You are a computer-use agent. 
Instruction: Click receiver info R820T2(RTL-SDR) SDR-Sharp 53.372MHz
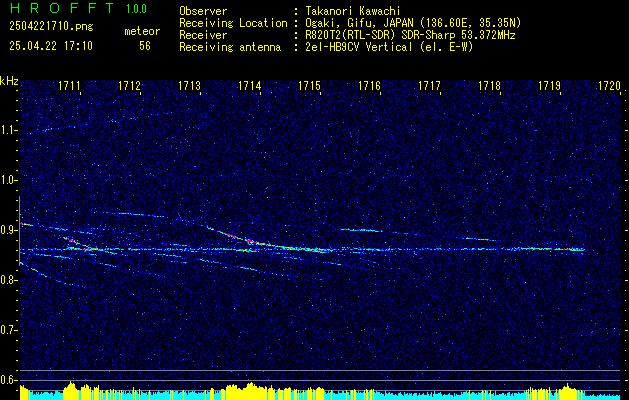pos(410,35)
